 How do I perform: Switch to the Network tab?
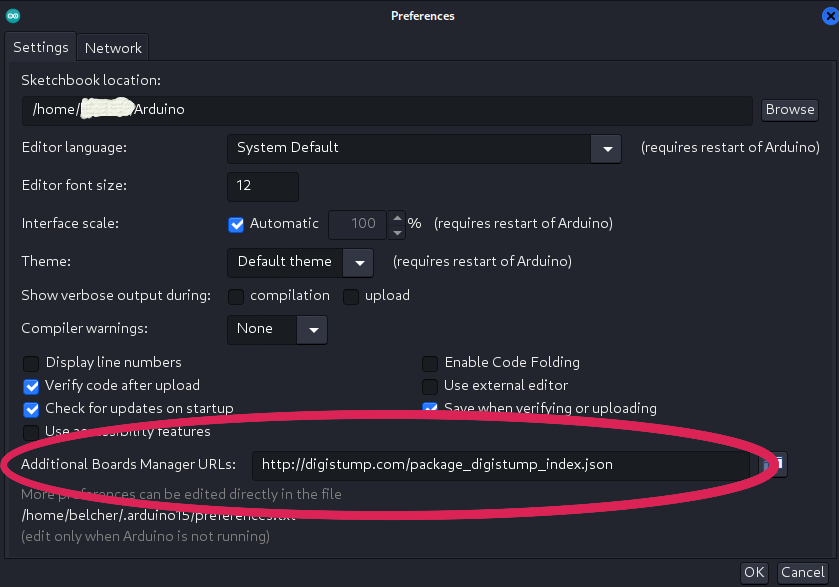(x=113, y=48)
